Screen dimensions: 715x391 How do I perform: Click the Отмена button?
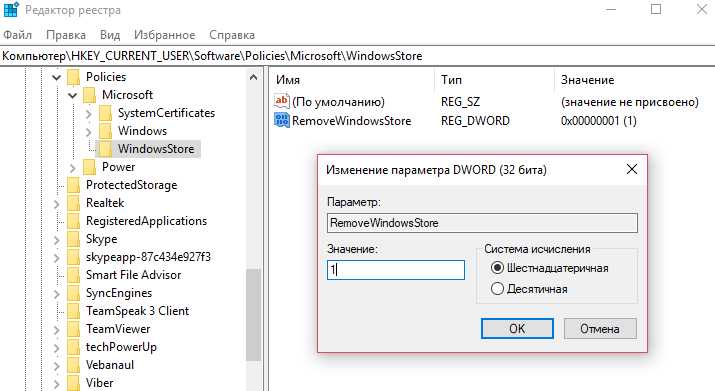click(x=600, y=328)
